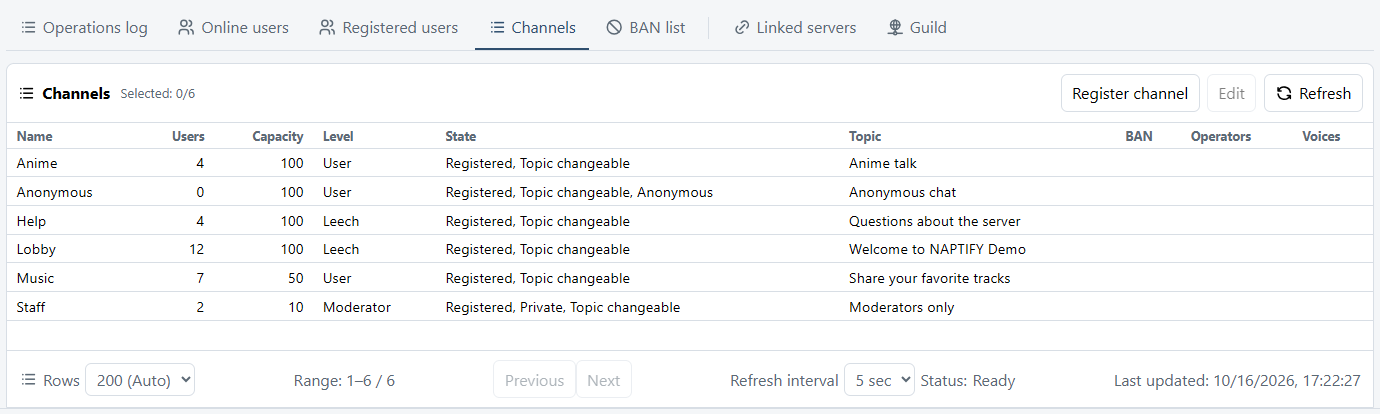
Task: Sort by the Topic column header
Action: point(865,136)
